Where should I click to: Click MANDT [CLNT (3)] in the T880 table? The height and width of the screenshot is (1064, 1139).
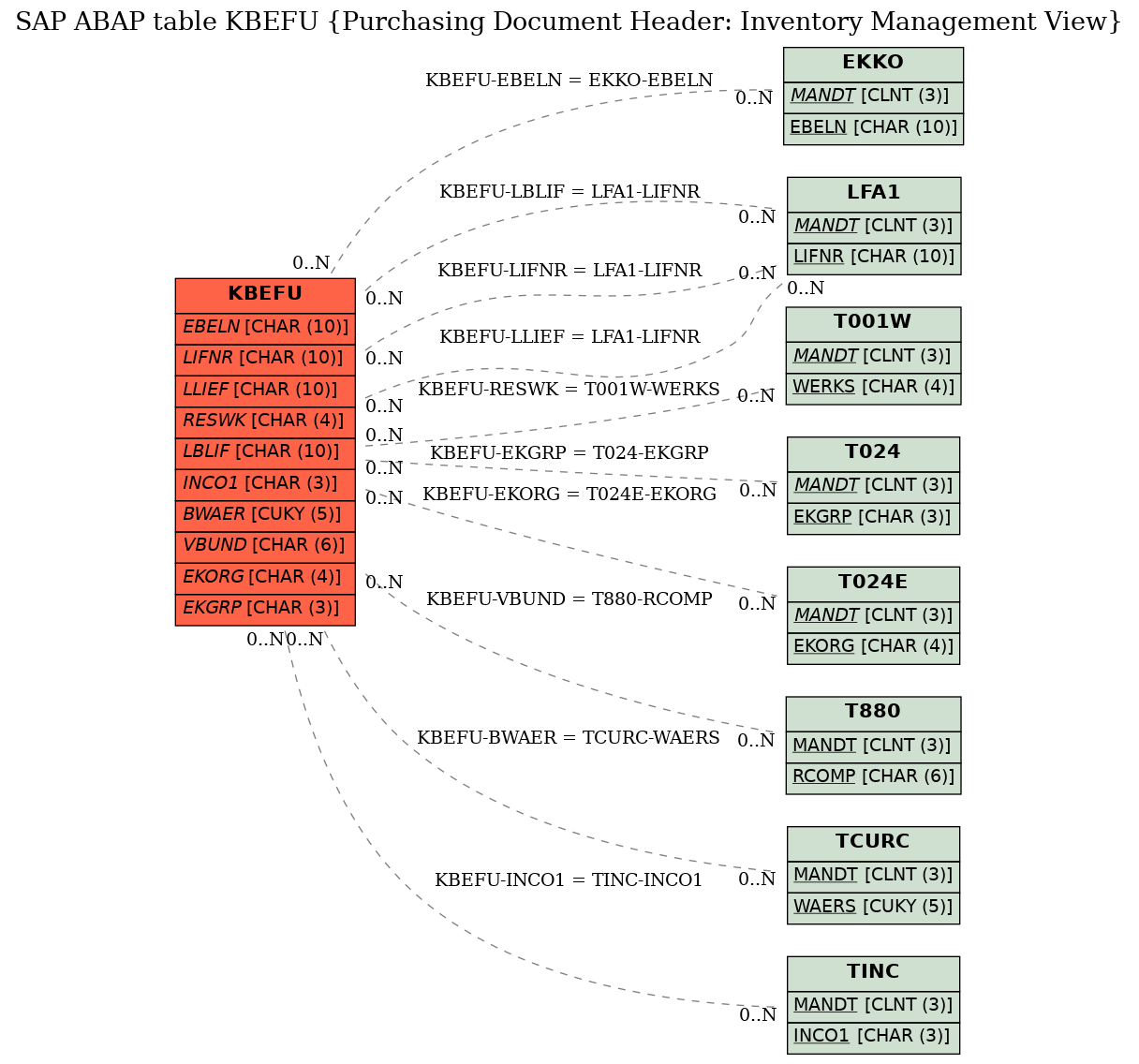click(x=873, y=746)
